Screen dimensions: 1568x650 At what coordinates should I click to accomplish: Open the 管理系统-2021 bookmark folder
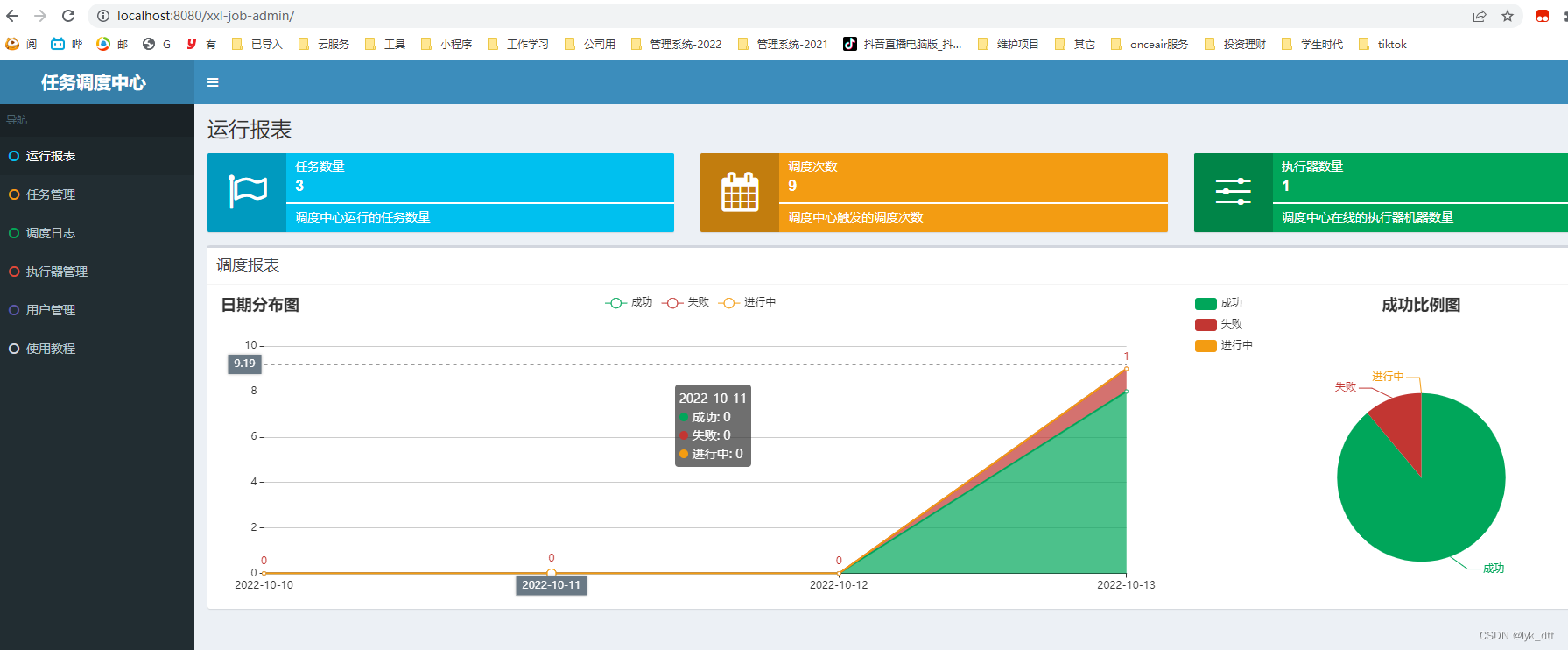tap(784, 44)
